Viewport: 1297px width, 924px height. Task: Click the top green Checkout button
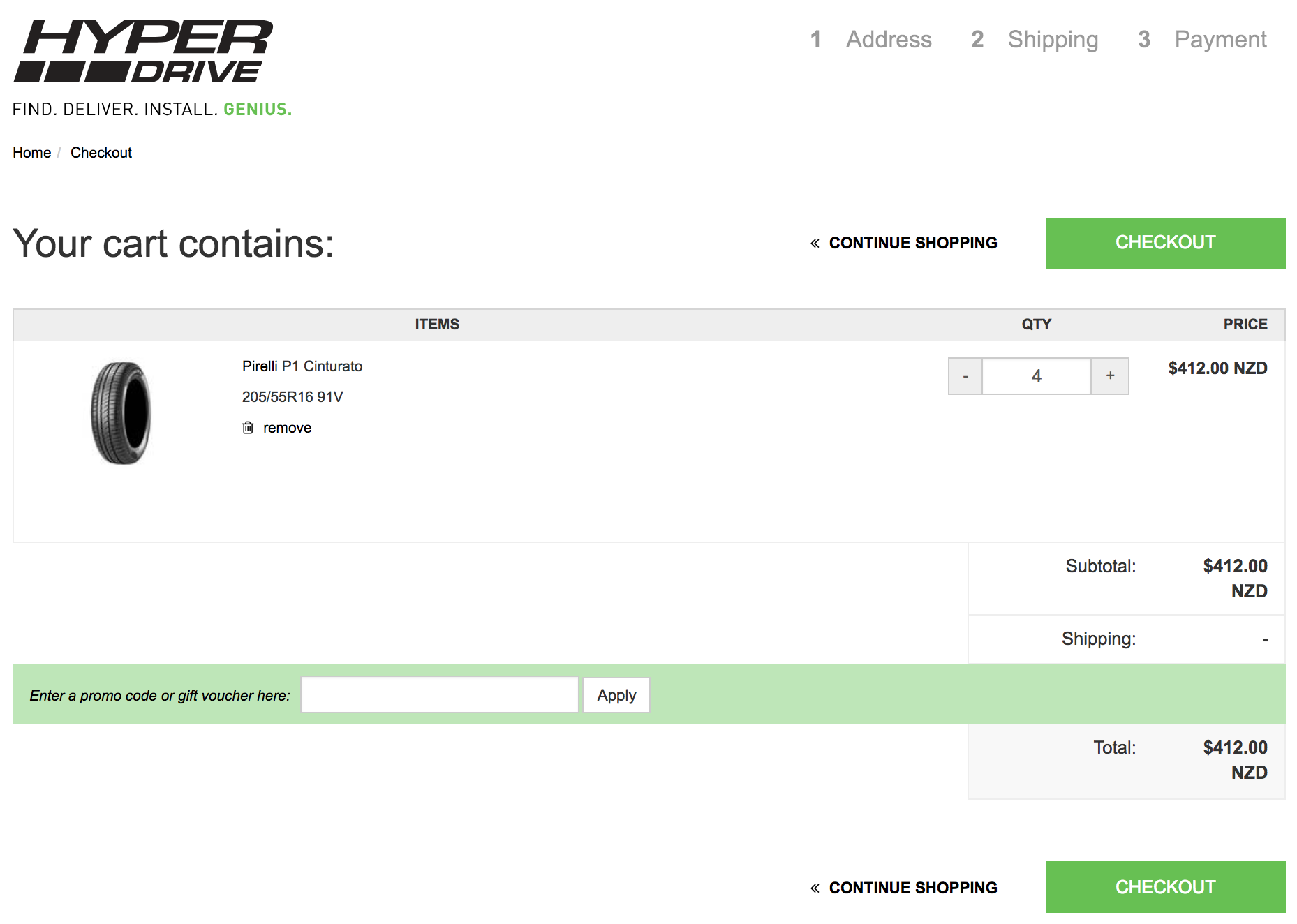point(1165,243)
